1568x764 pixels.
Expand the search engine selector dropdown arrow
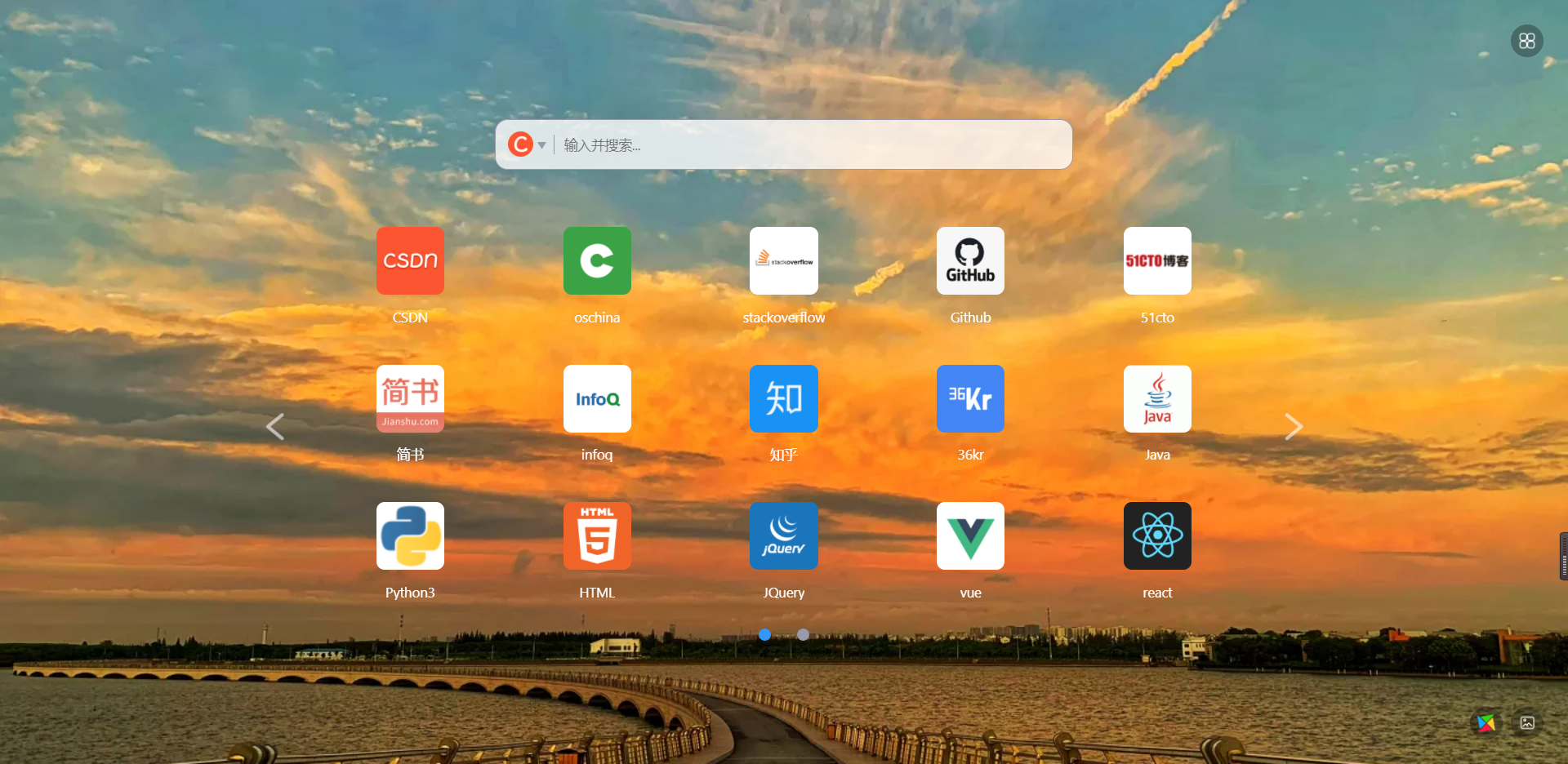pos(541,145)
